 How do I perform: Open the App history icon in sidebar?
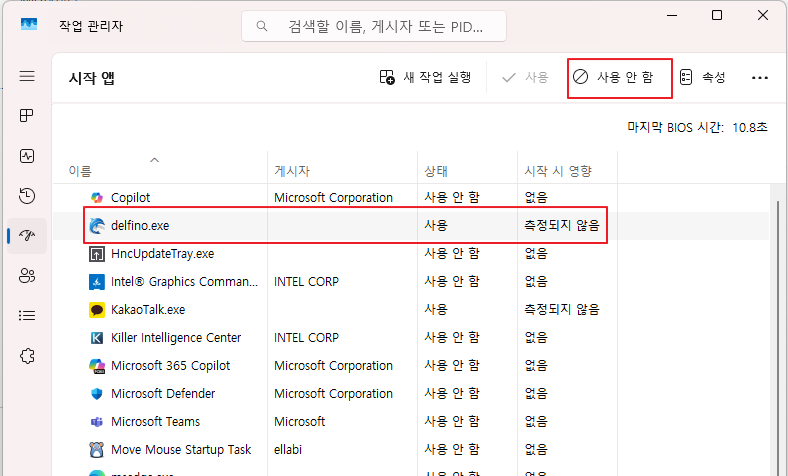click(x=27, y=196)
